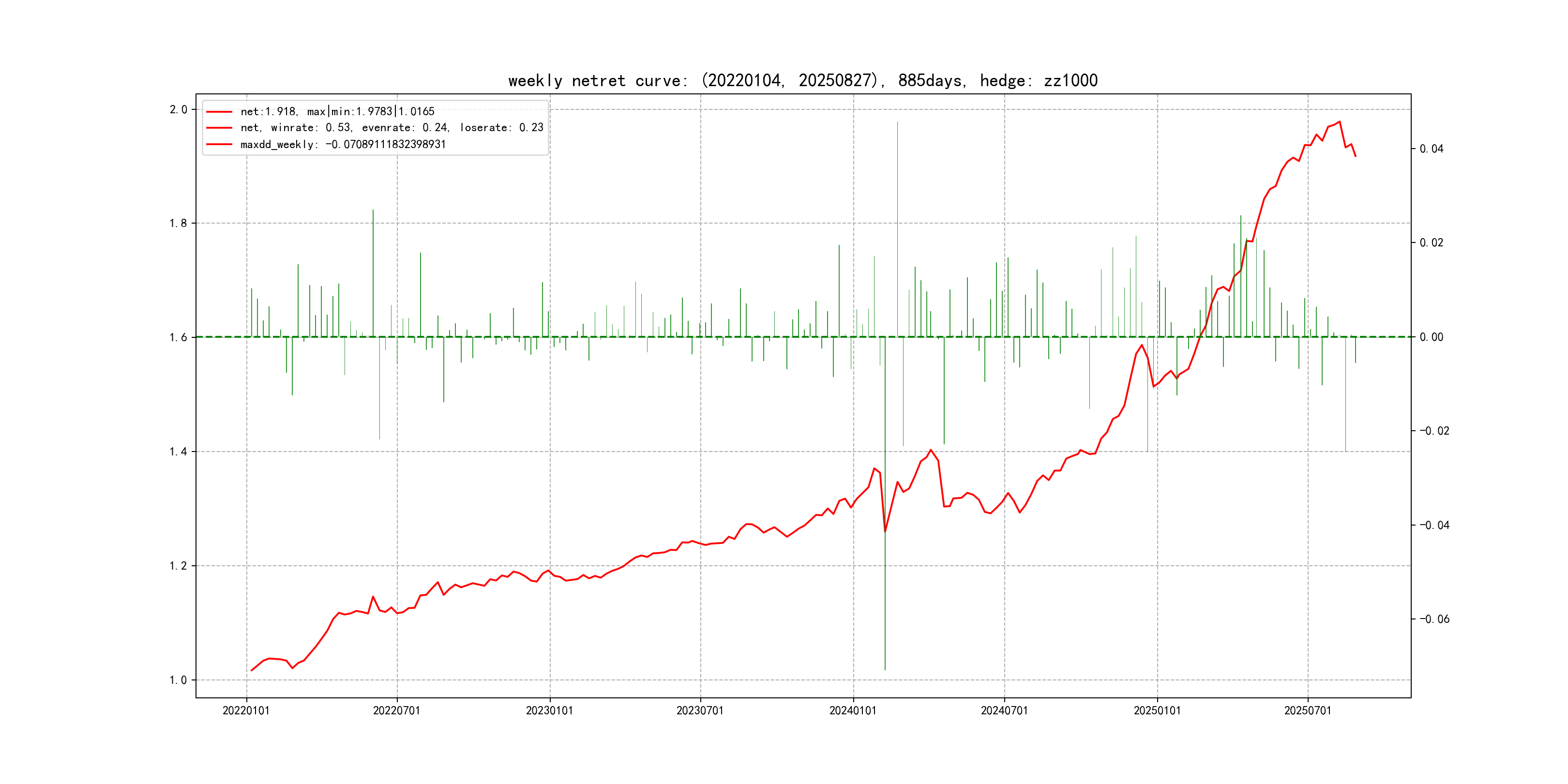This screenshot has width=1568, height=784.
Task: Click the chart title text
Action: [802, 81]
